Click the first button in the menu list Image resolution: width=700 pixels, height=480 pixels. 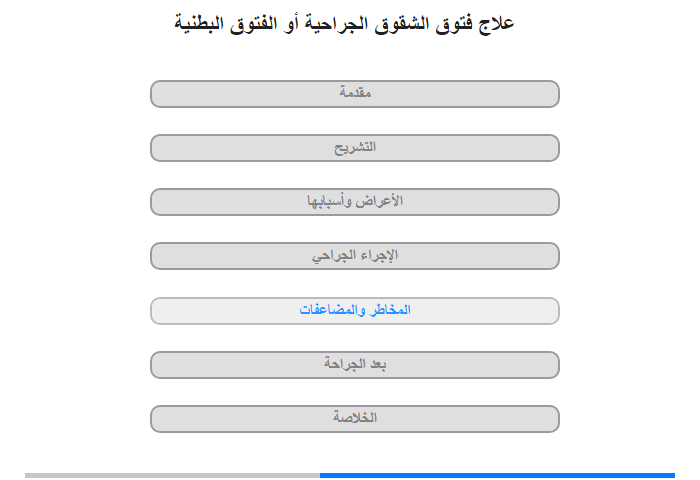(355, 94)
